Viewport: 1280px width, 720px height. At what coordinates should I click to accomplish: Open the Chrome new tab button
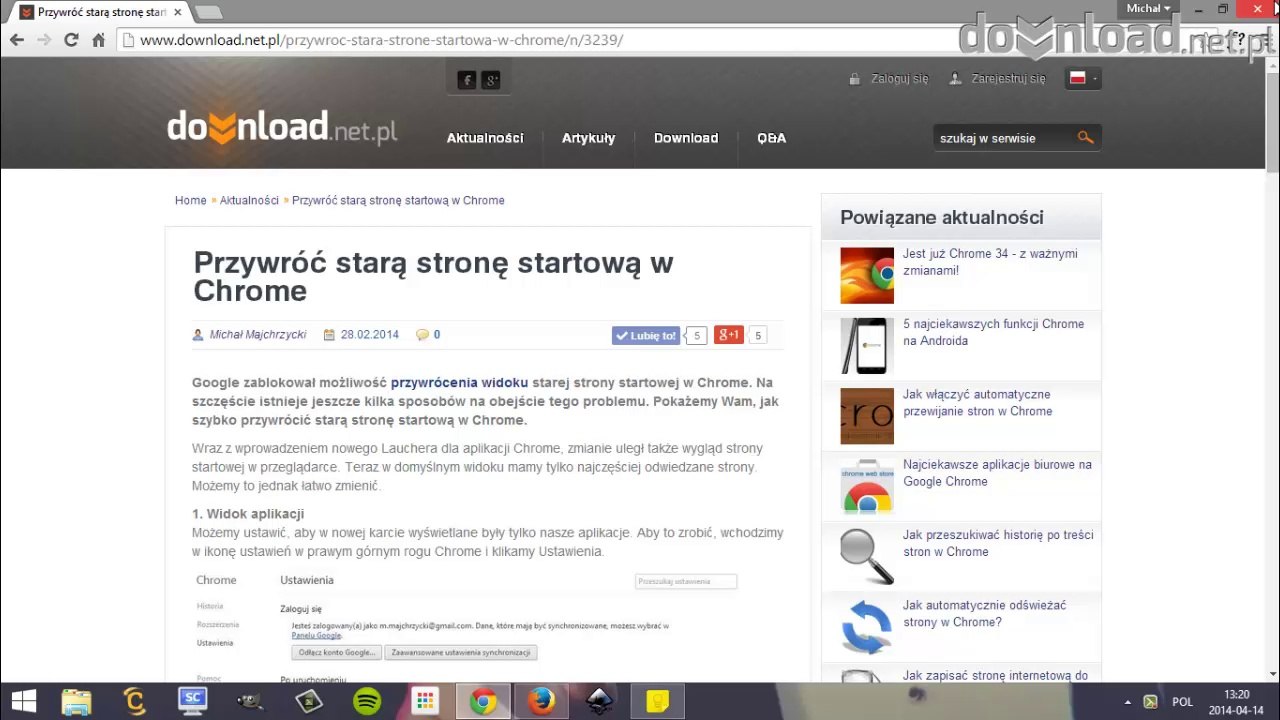(207, 12)
